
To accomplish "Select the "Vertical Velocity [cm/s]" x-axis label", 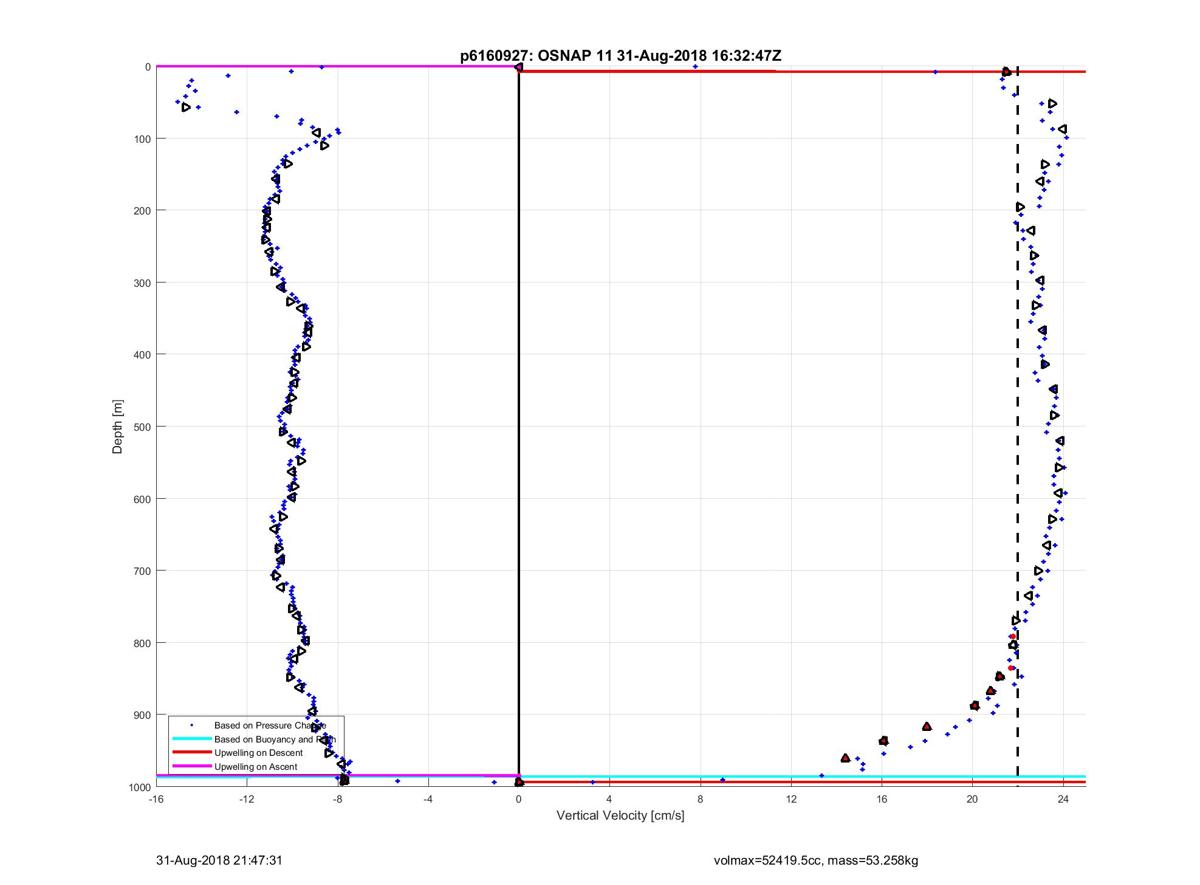I will [x=620, y=816].
